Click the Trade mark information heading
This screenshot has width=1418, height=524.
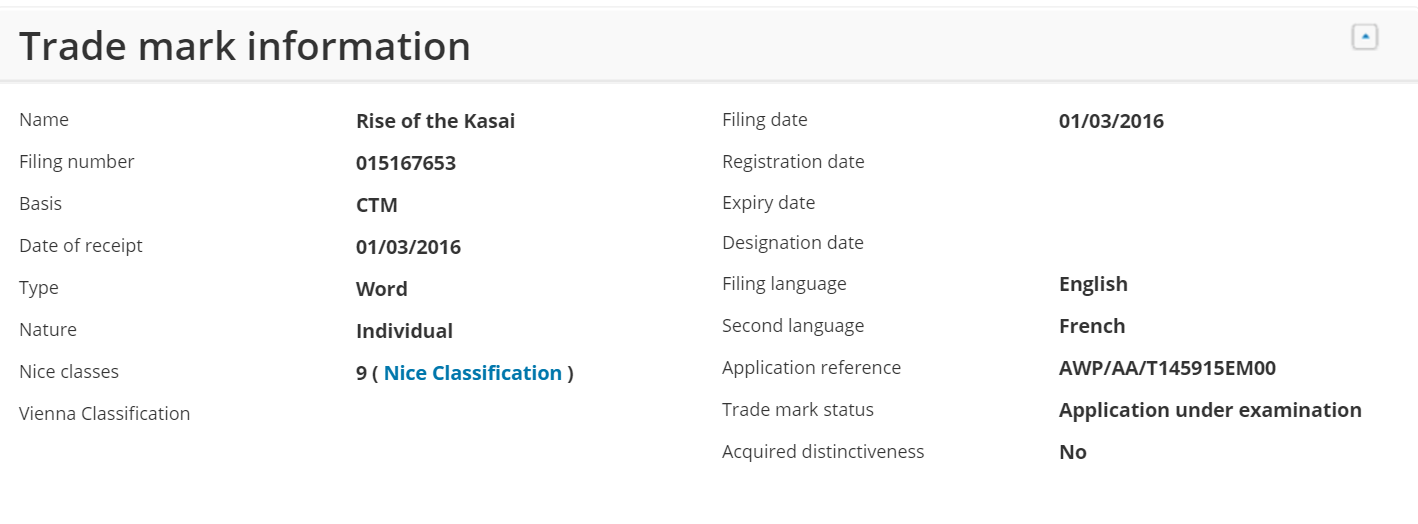coord(245,46)
